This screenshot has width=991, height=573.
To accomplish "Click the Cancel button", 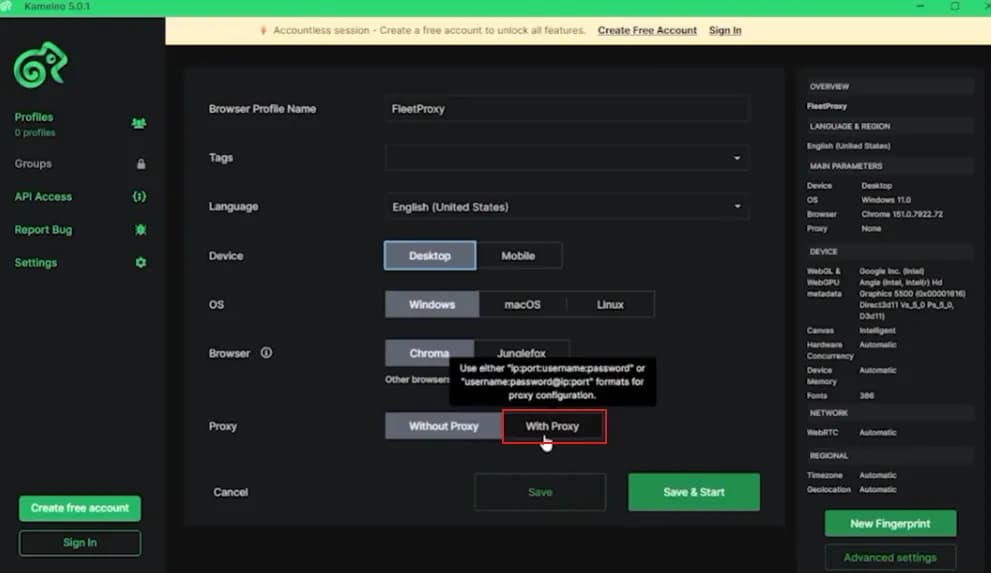I will (x=230, y=492).
